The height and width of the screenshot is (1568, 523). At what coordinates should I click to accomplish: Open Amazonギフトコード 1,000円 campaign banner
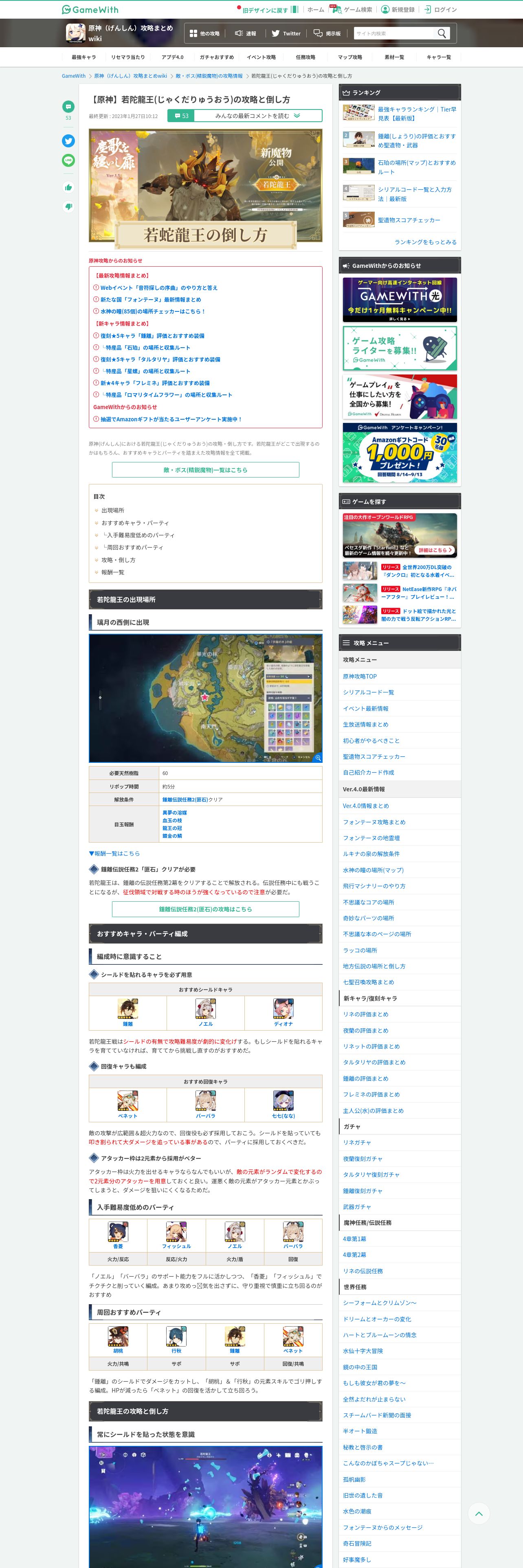tap(400, 453)
